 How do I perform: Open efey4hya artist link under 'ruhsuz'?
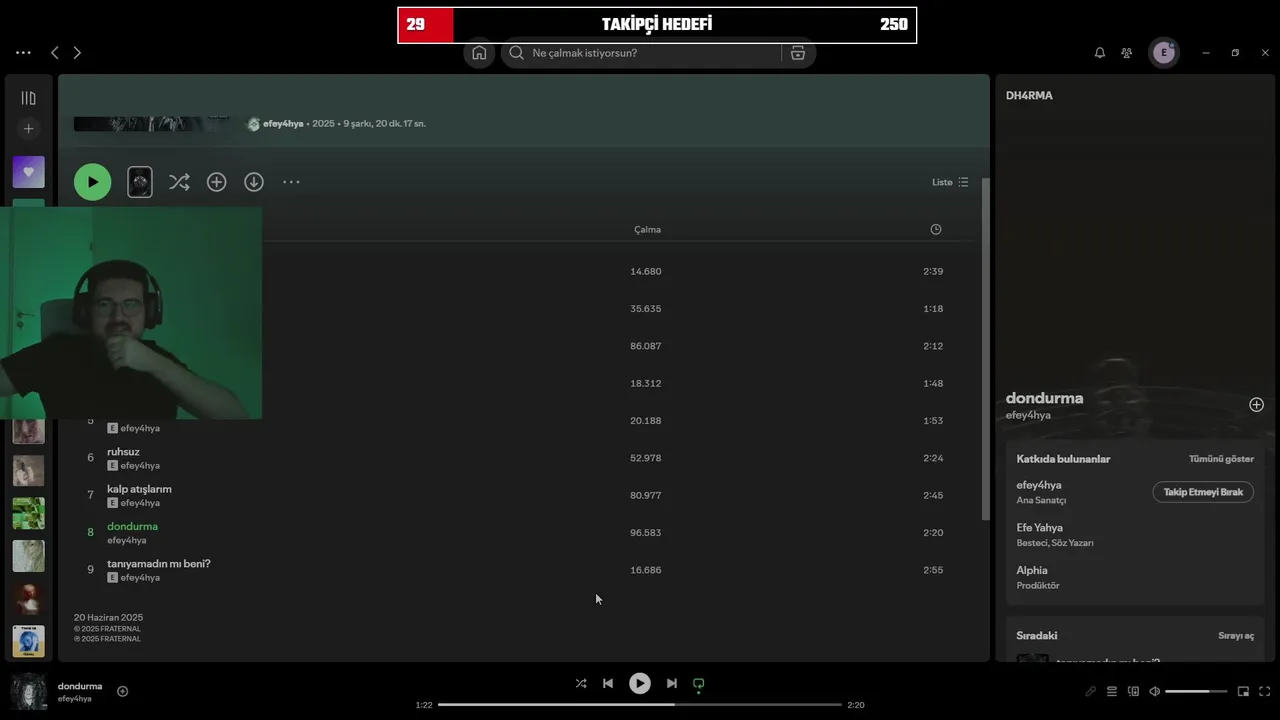pyautogui.click(x=140, y=466)
